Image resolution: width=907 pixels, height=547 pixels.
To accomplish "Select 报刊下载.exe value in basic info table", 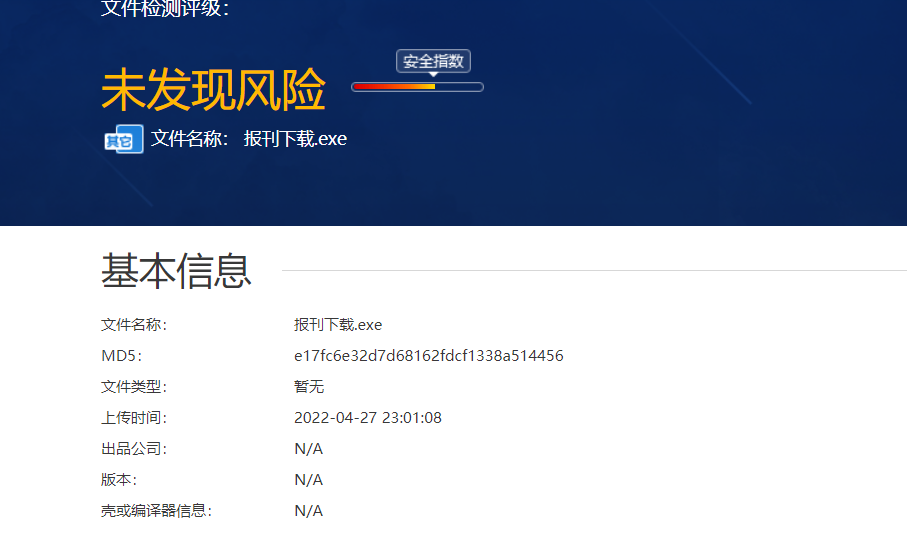I will (338, 325).
